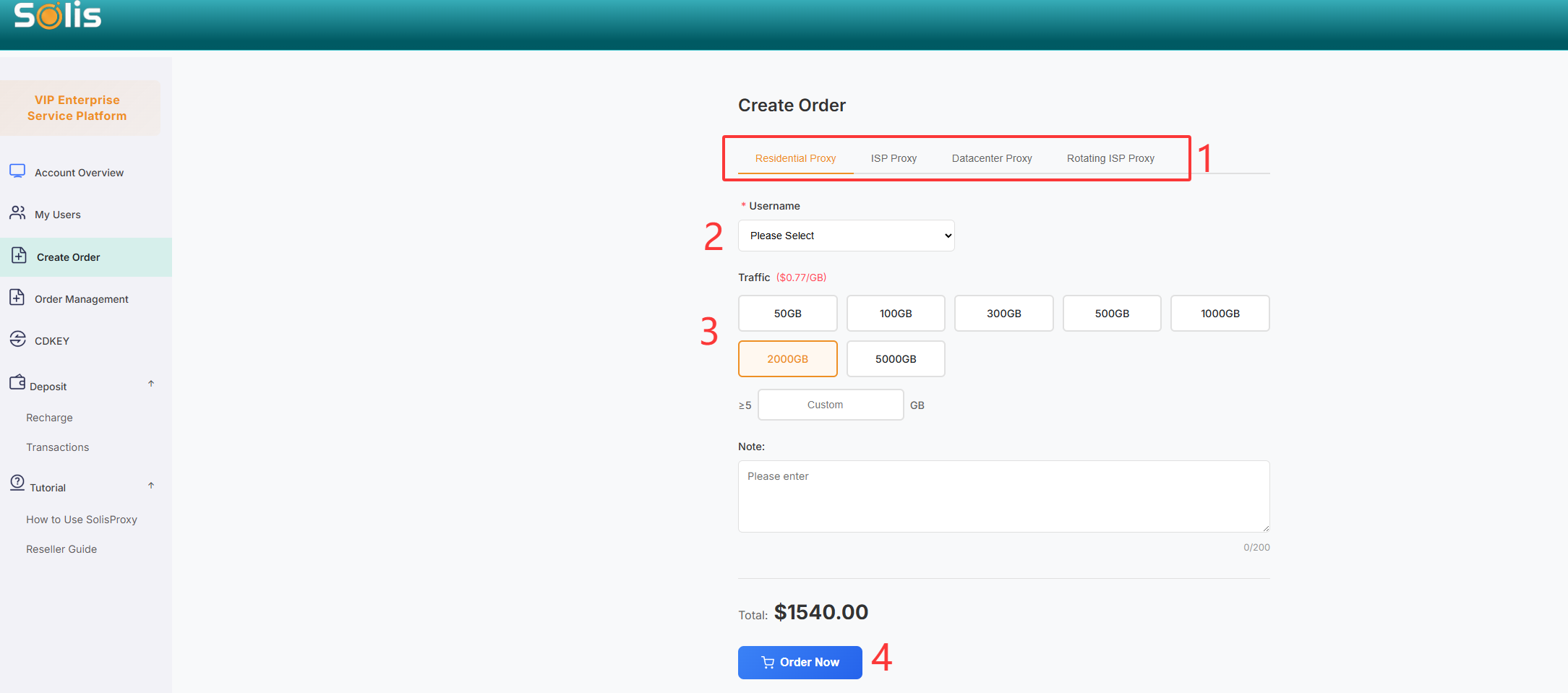Click the Account Overview monitor icon
This screenshot has height=693, width=1568.
(x=17, y=171)
